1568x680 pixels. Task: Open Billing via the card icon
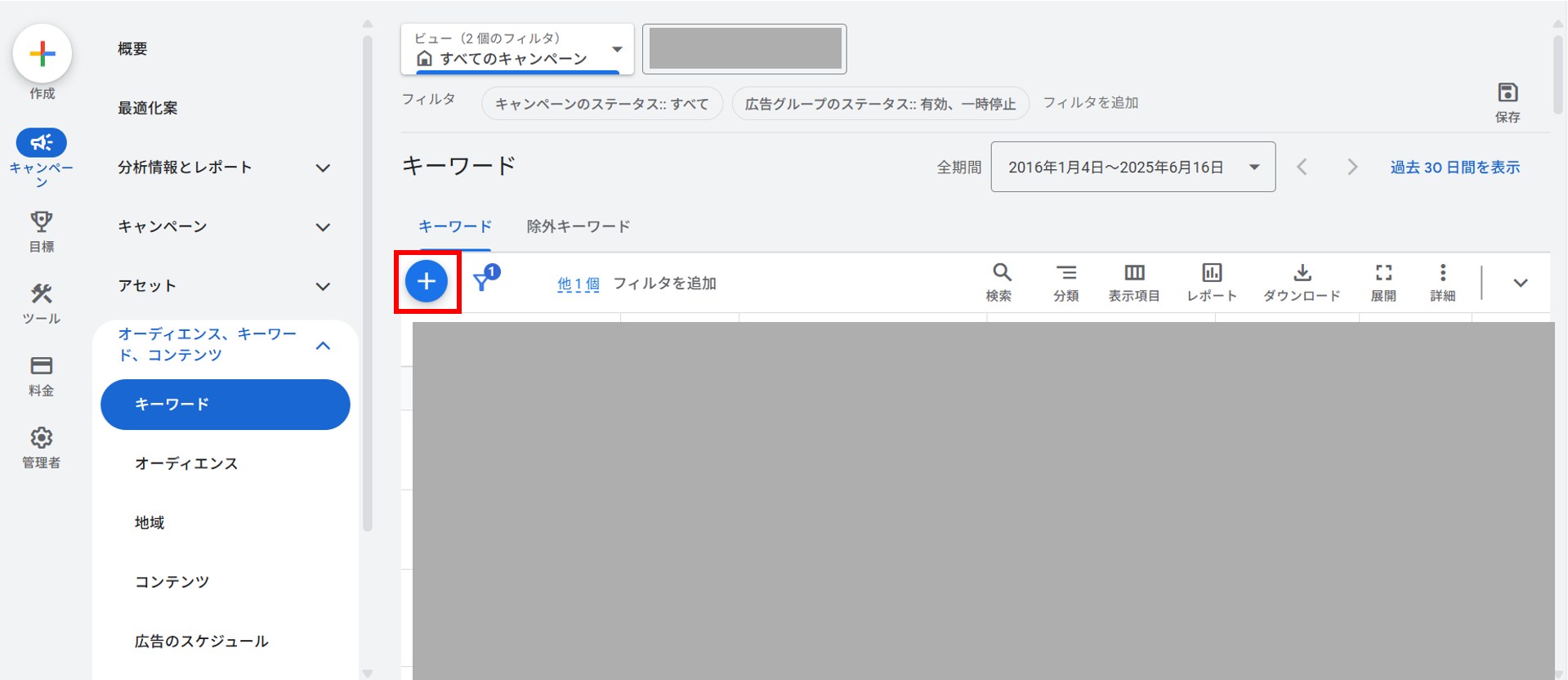coord(42,365)
